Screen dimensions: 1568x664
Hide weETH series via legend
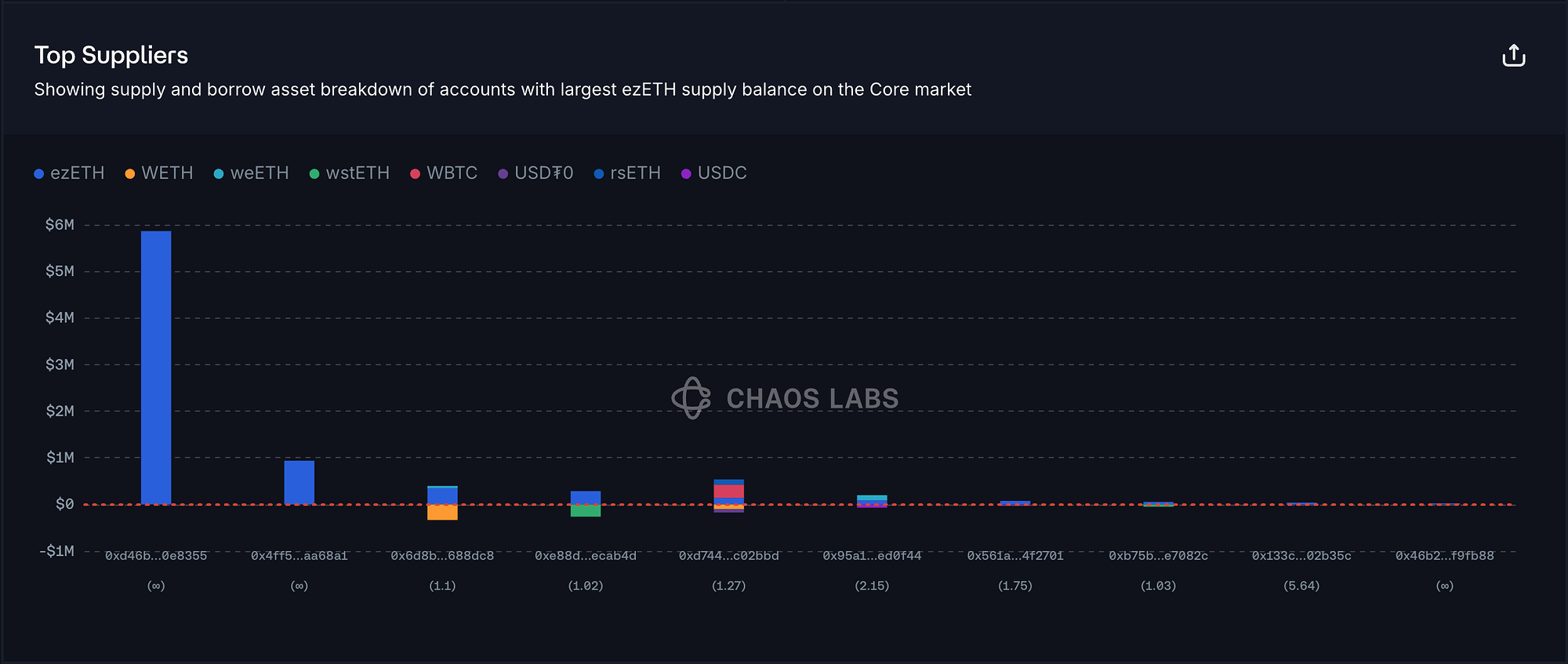click(251, 173)
